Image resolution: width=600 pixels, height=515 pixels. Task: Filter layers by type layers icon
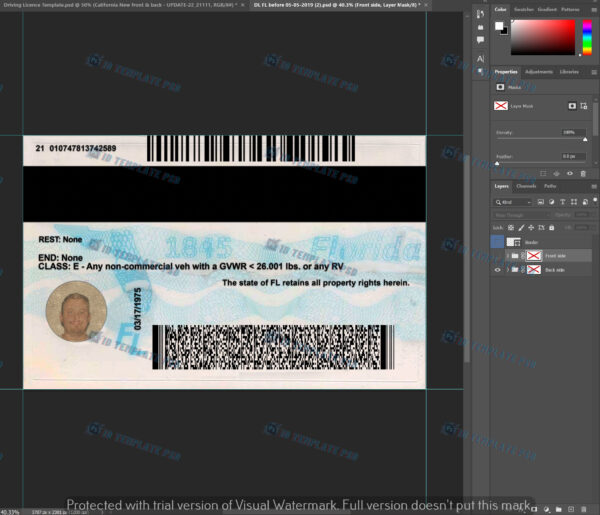pyautogui.click(x=562, y=202)
